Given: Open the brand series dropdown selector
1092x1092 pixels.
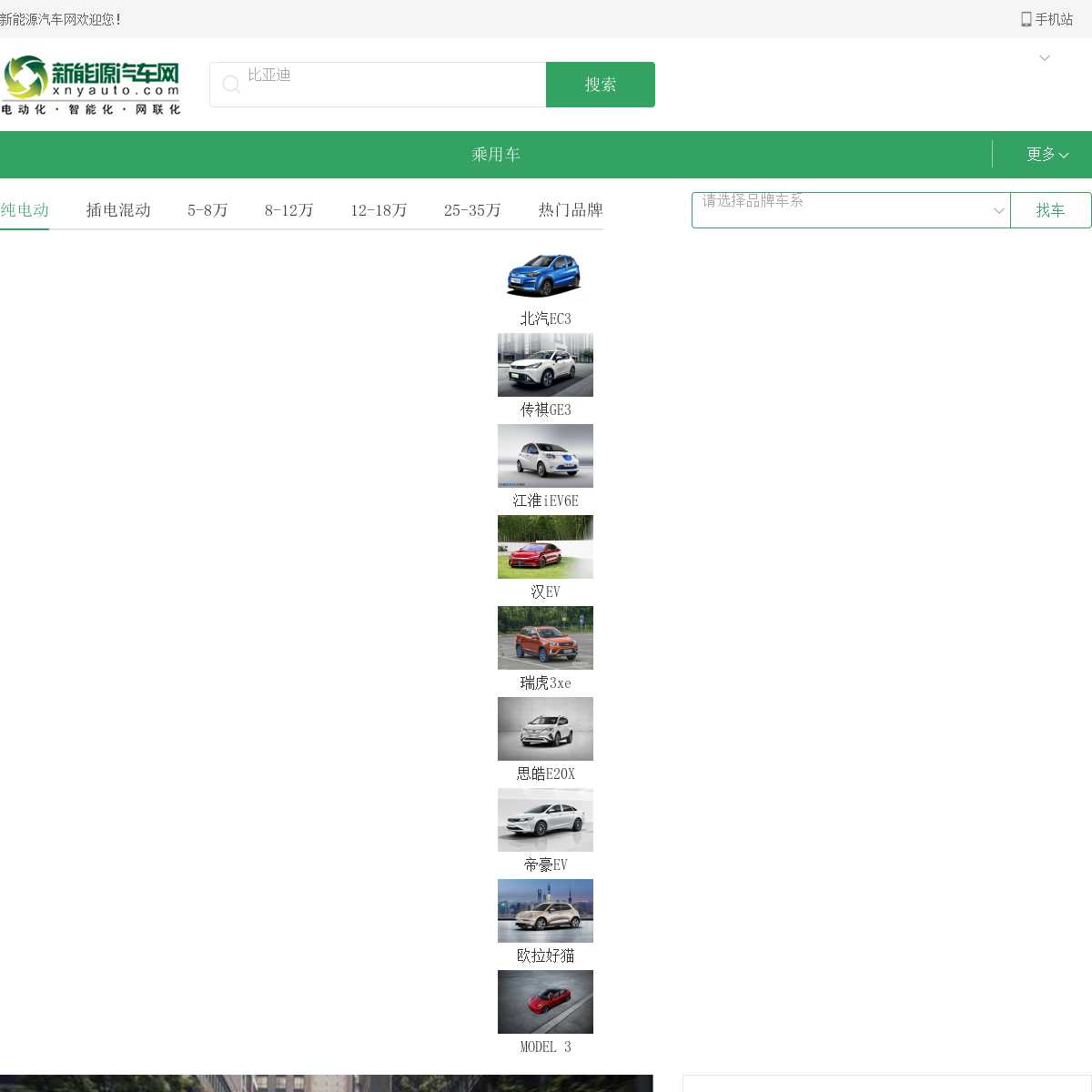Looking at the screenshot, I should tap(851, 210).
